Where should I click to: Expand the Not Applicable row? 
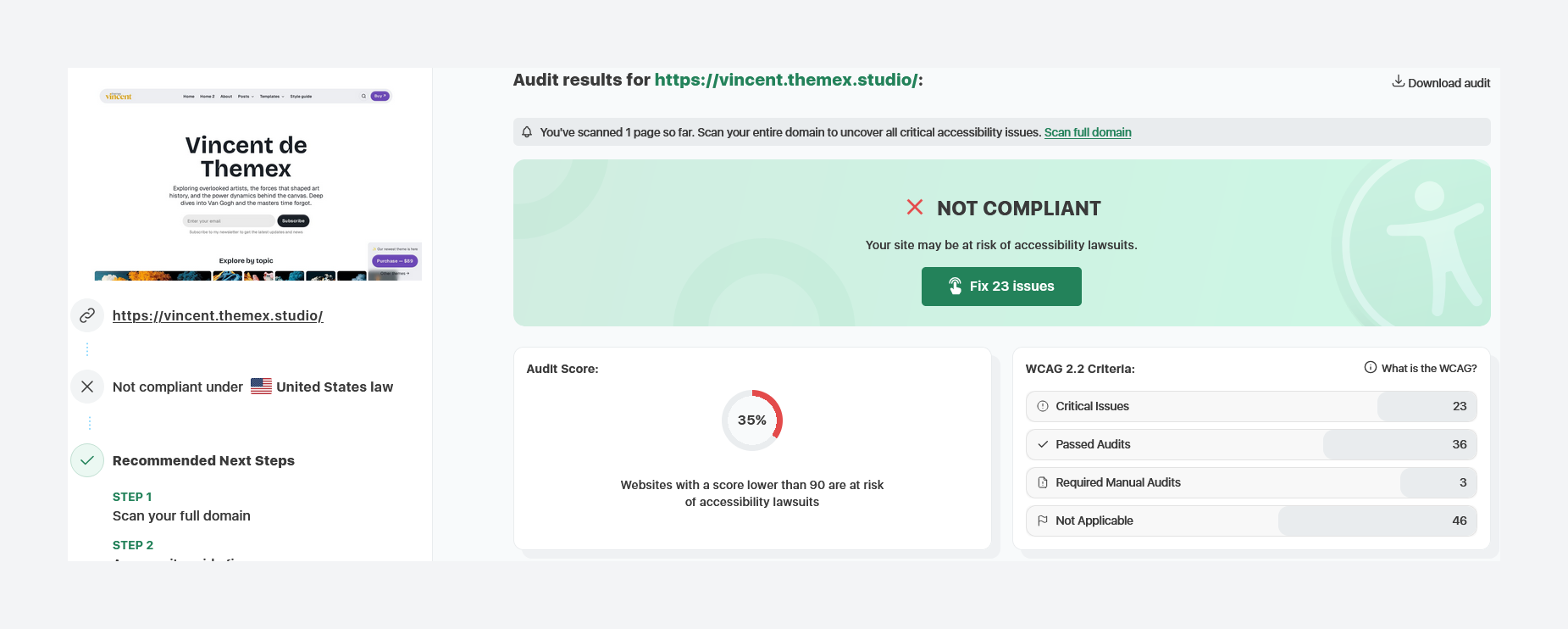tap(1250, 520)
